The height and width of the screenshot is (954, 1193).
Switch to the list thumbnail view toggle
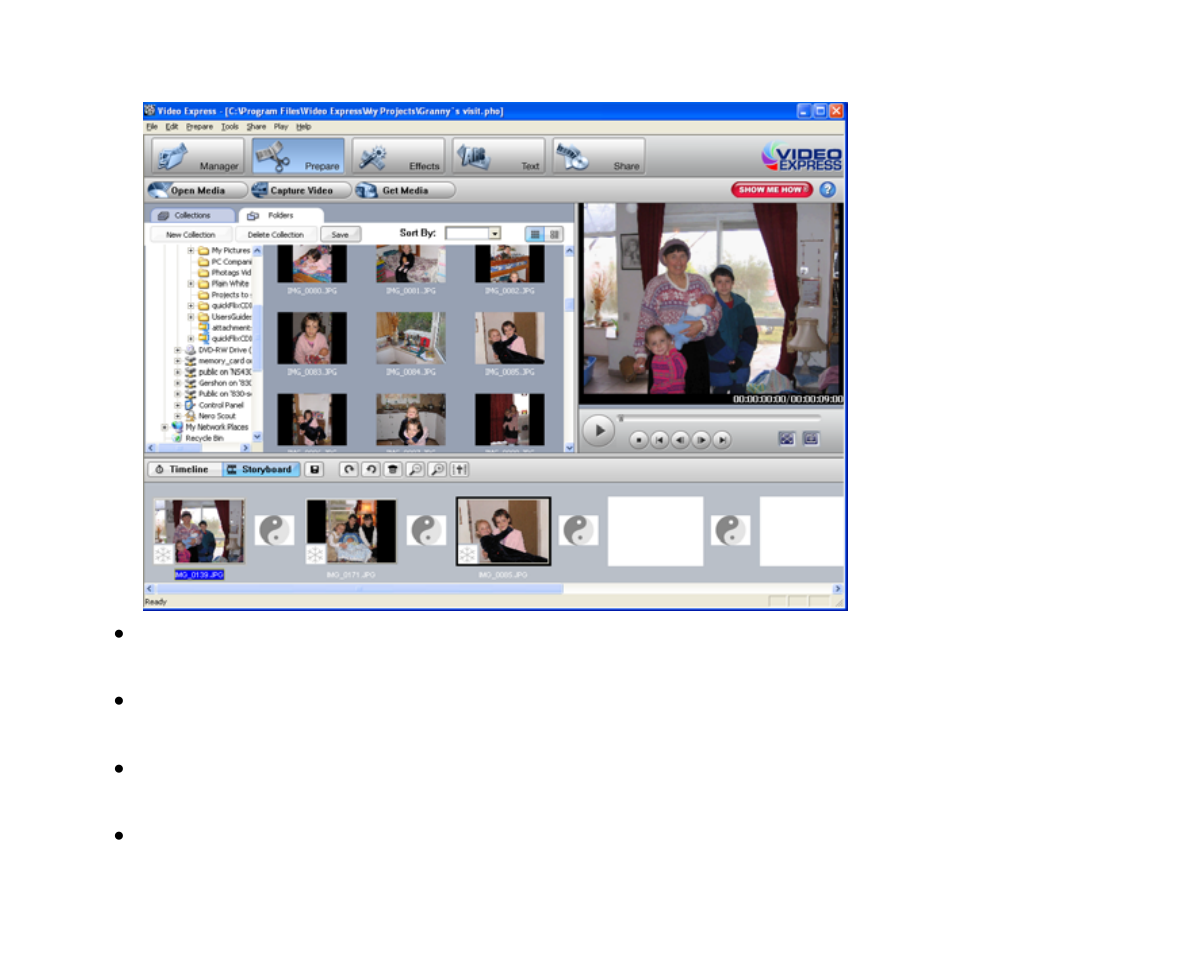(x=535, y=234)
